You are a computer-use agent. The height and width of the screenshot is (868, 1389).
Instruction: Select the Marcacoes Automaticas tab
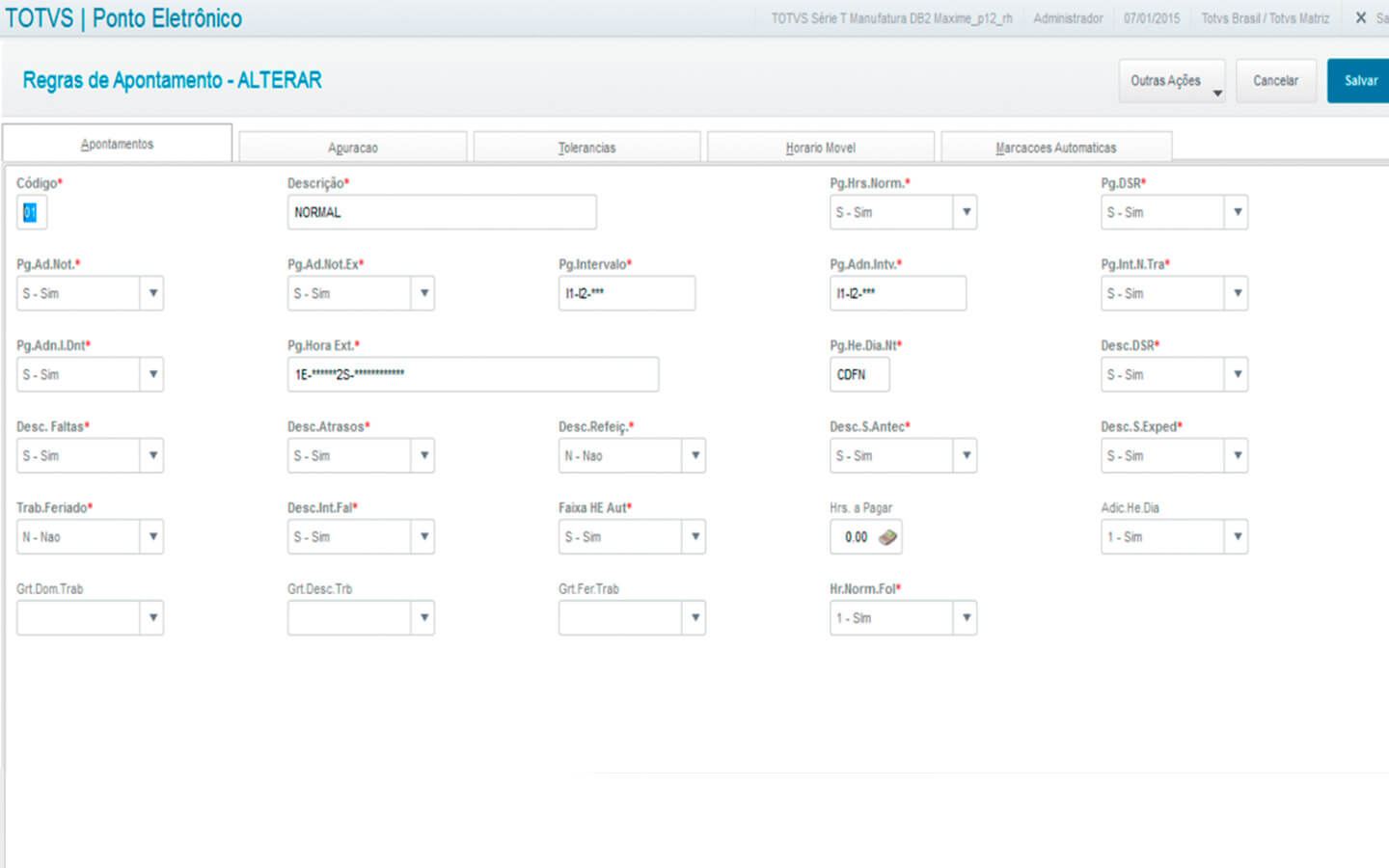1055,148
